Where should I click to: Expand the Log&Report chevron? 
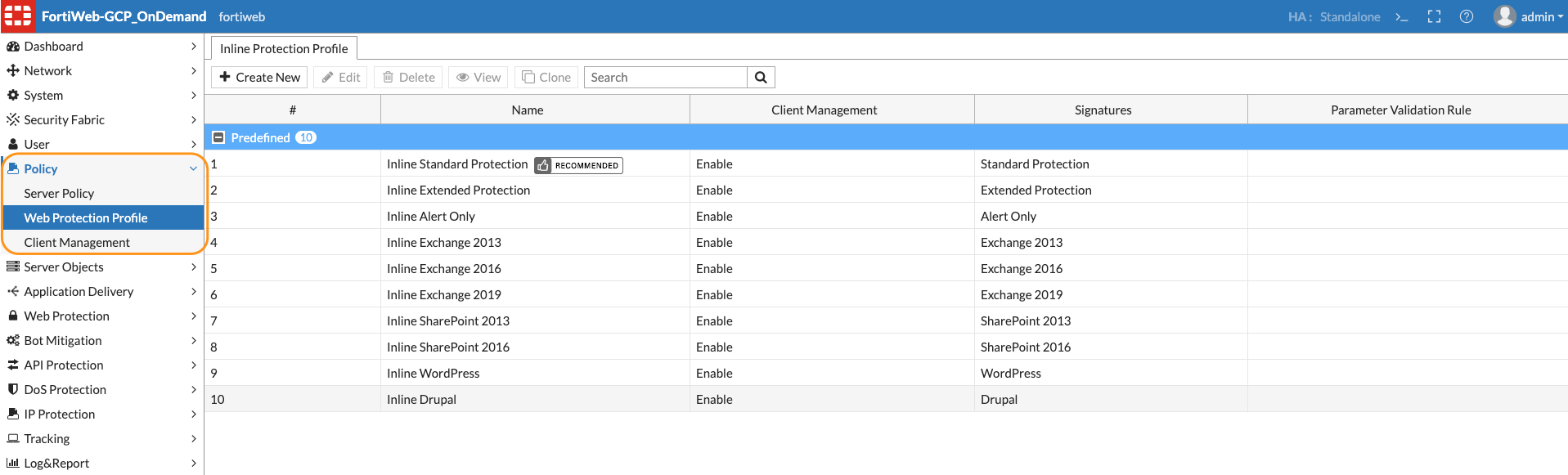pyautogui.click(x=193, y=464)
